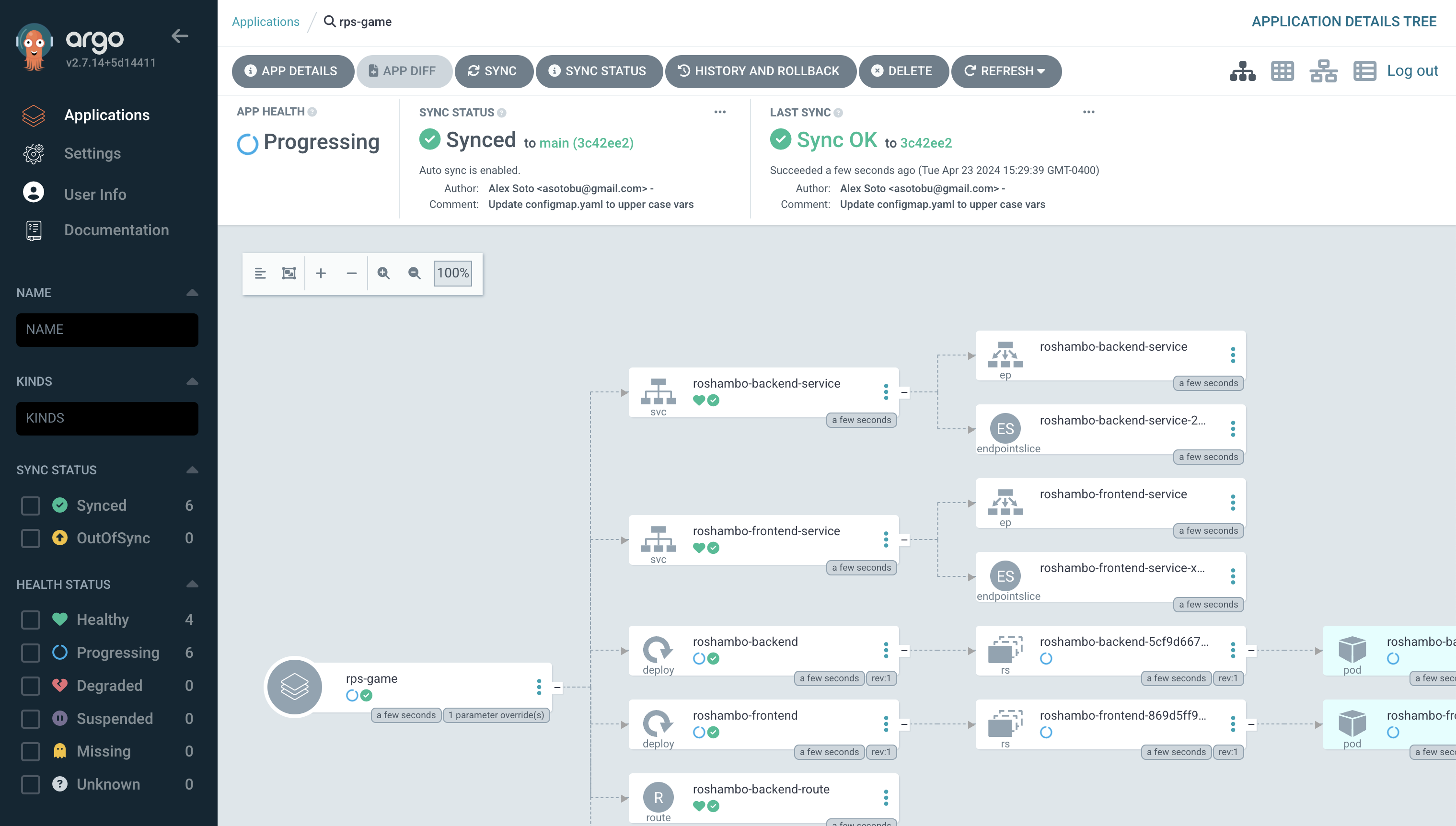Click compact/align nodes toolbar icon
The height and width of the screenshot is (826, 1456).
pos(260,274)
